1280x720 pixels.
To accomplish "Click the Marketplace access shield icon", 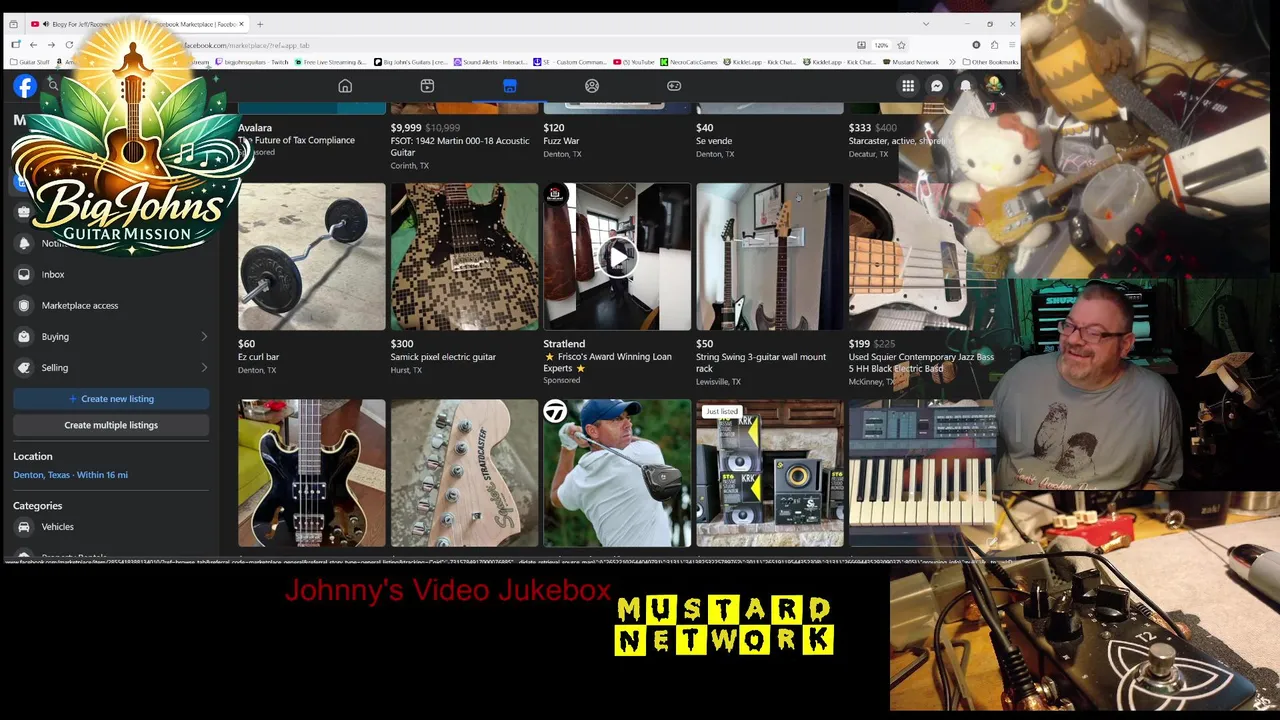I will coord(24,305).
